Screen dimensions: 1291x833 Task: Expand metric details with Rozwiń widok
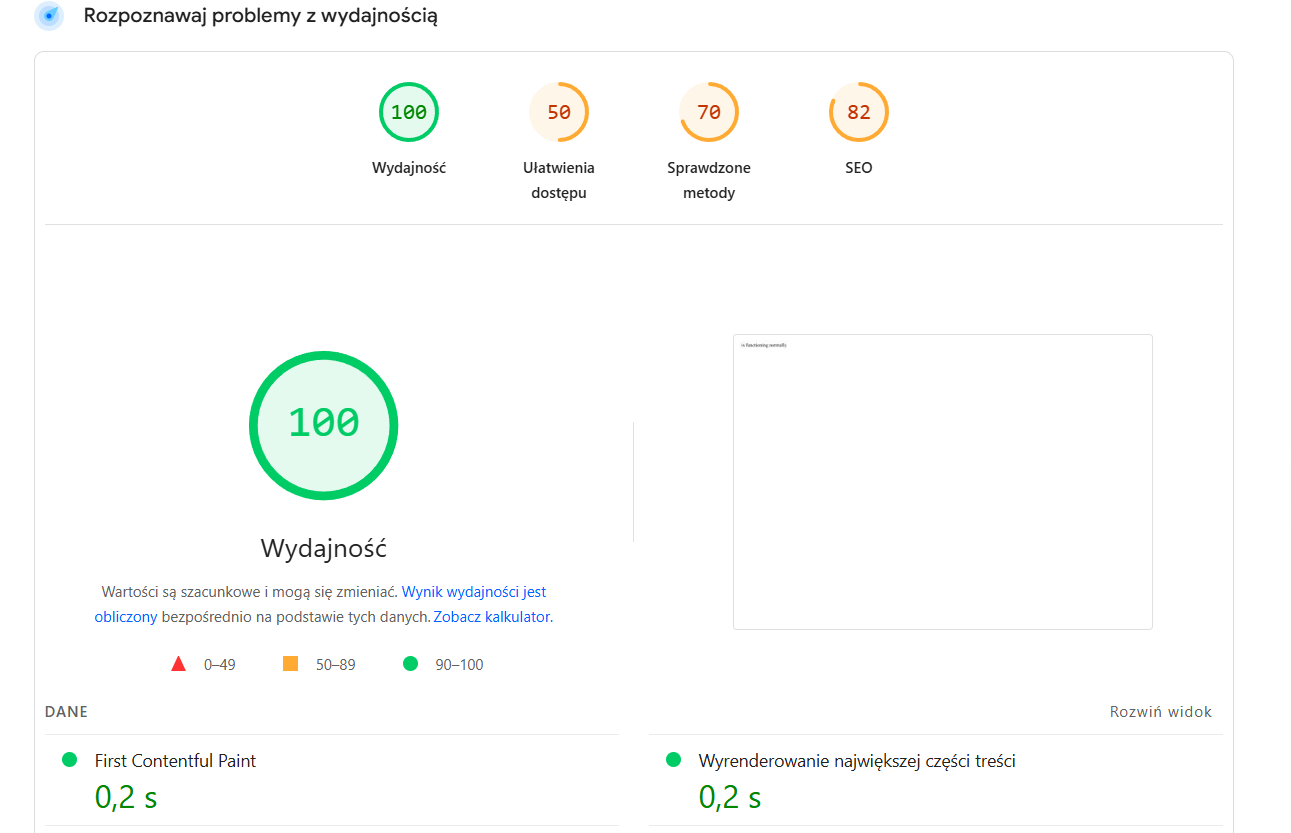[x=1160, y=712]
